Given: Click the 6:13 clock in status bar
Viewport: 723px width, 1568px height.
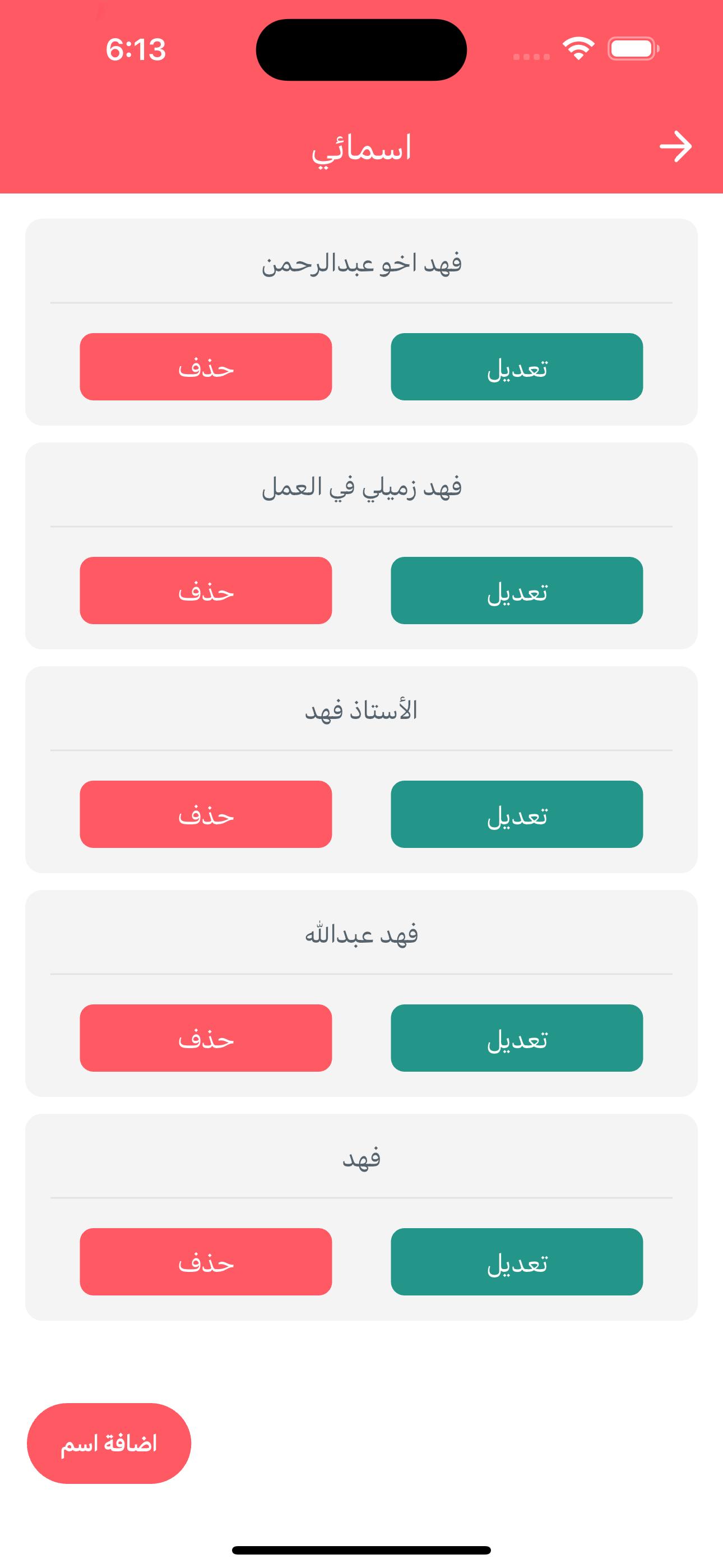Looking at the screenshot, I should pos(136,49).
